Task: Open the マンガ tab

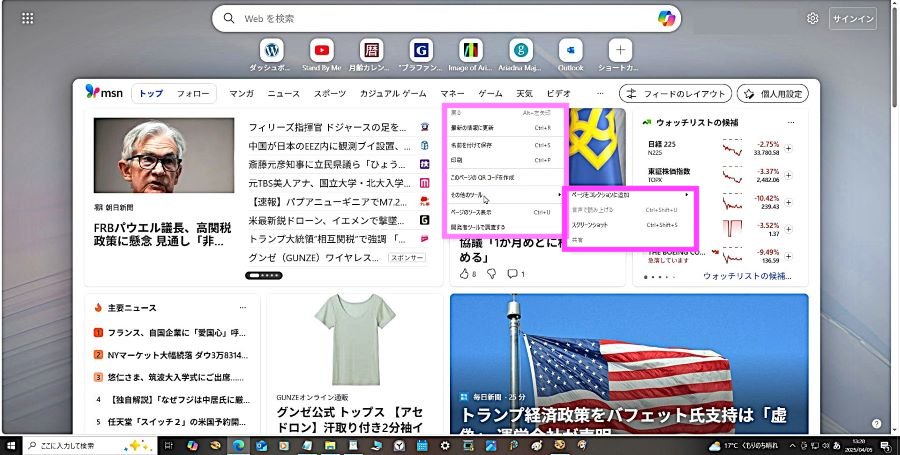Action: tap(242, 94)
